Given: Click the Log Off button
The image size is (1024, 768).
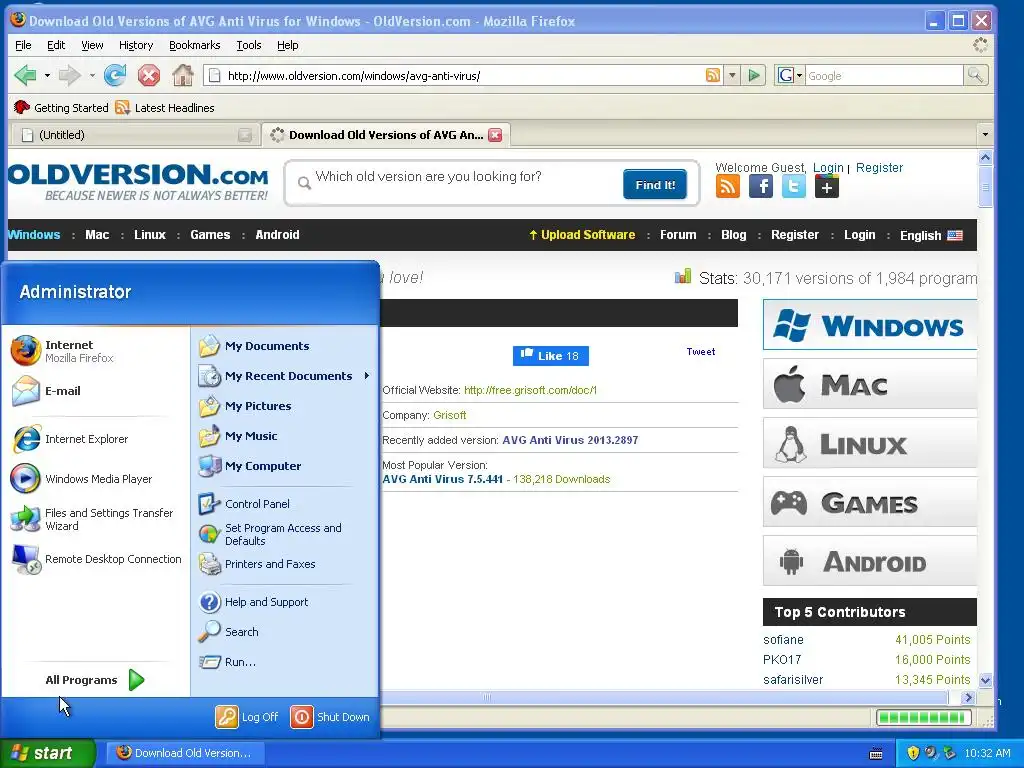Looking at the screenshot, I should [x=248, y=716].
